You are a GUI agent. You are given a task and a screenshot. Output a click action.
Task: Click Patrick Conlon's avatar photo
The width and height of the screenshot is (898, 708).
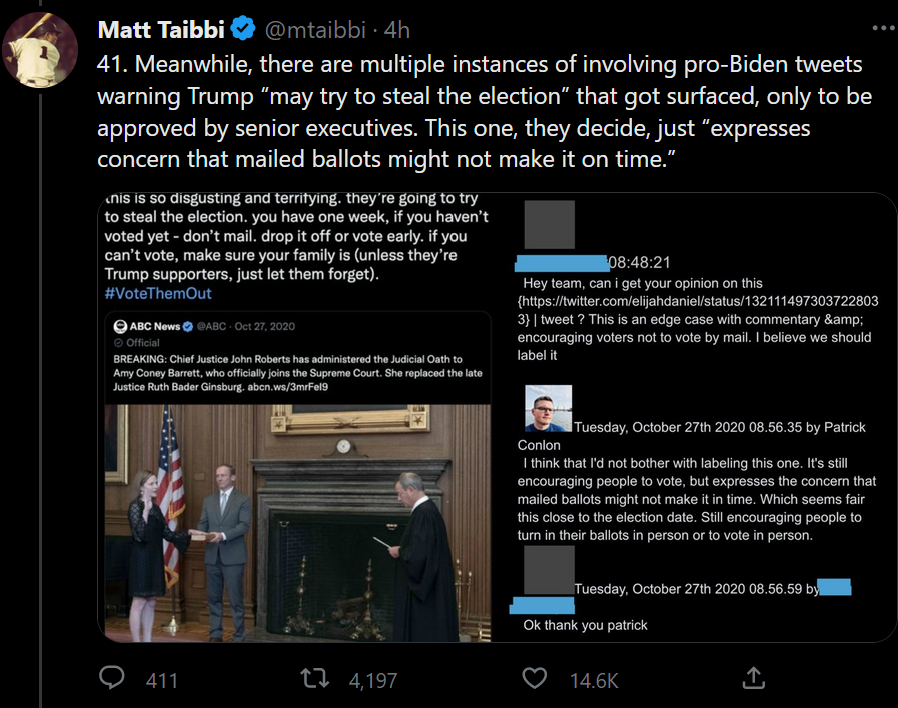click(x=548, y=408)
